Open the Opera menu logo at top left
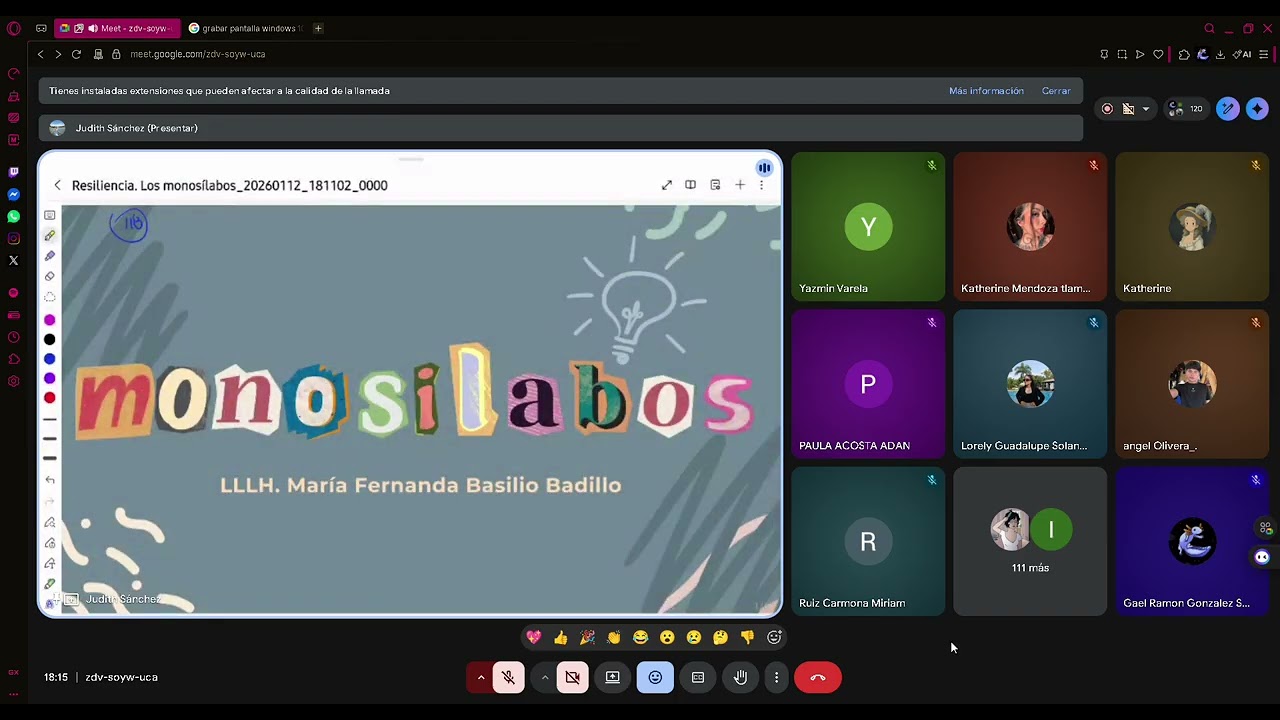Image resolution: width=1280 pixels, height=720 pixels. [13, 28]
